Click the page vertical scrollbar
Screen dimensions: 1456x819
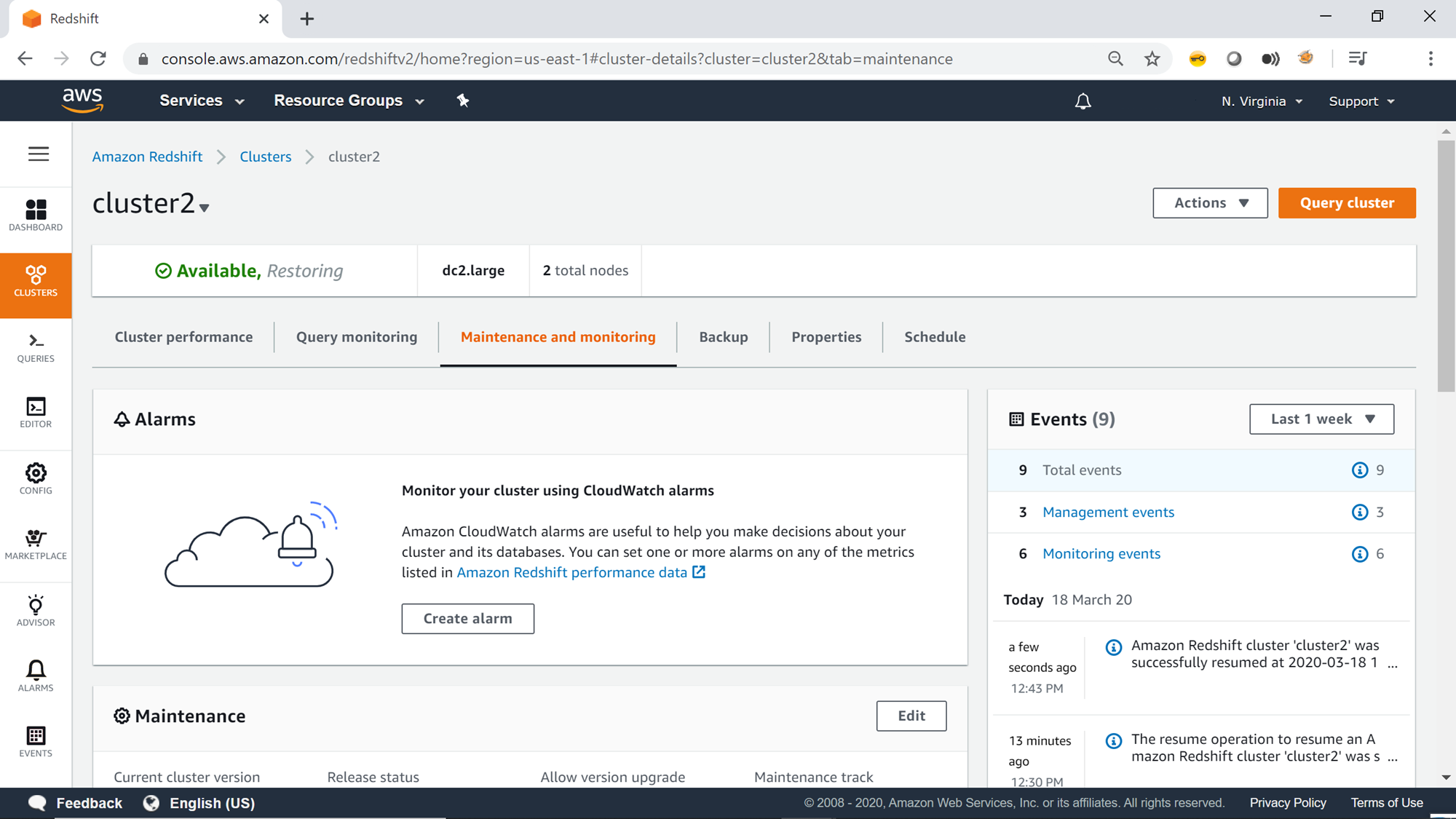click(x=1446, y=266)
